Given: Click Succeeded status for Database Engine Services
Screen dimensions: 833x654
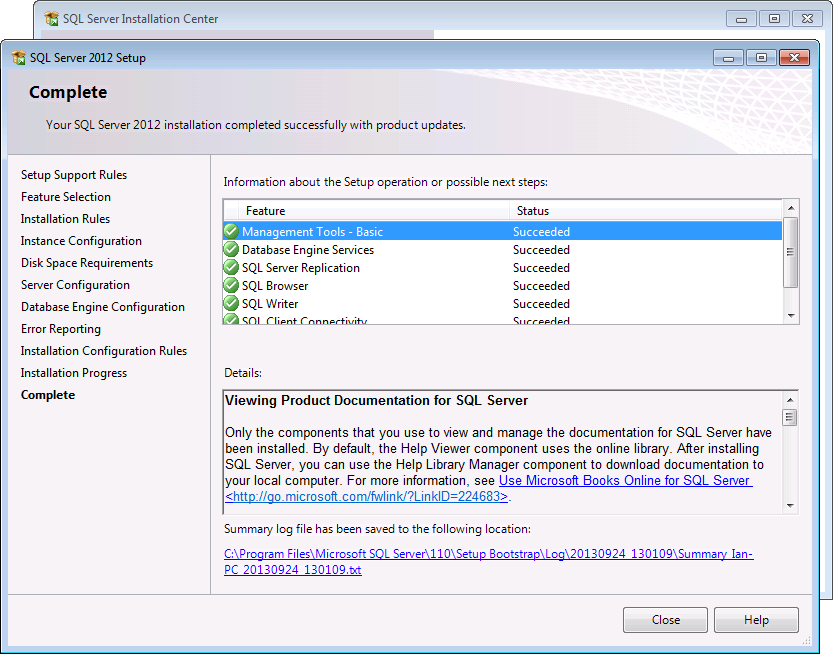Looking at the screenshot, I should coord(541,250).
